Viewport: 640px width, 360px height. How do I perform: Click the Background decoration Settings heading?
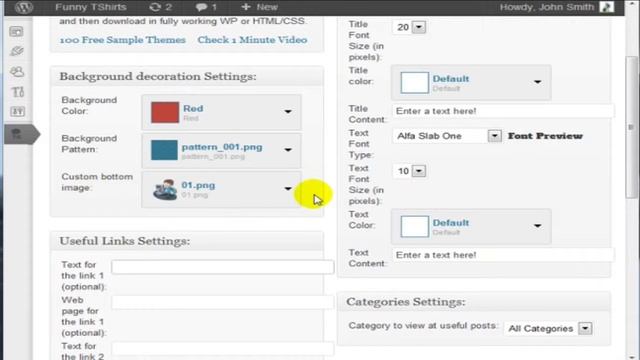(x=158, y=76)
